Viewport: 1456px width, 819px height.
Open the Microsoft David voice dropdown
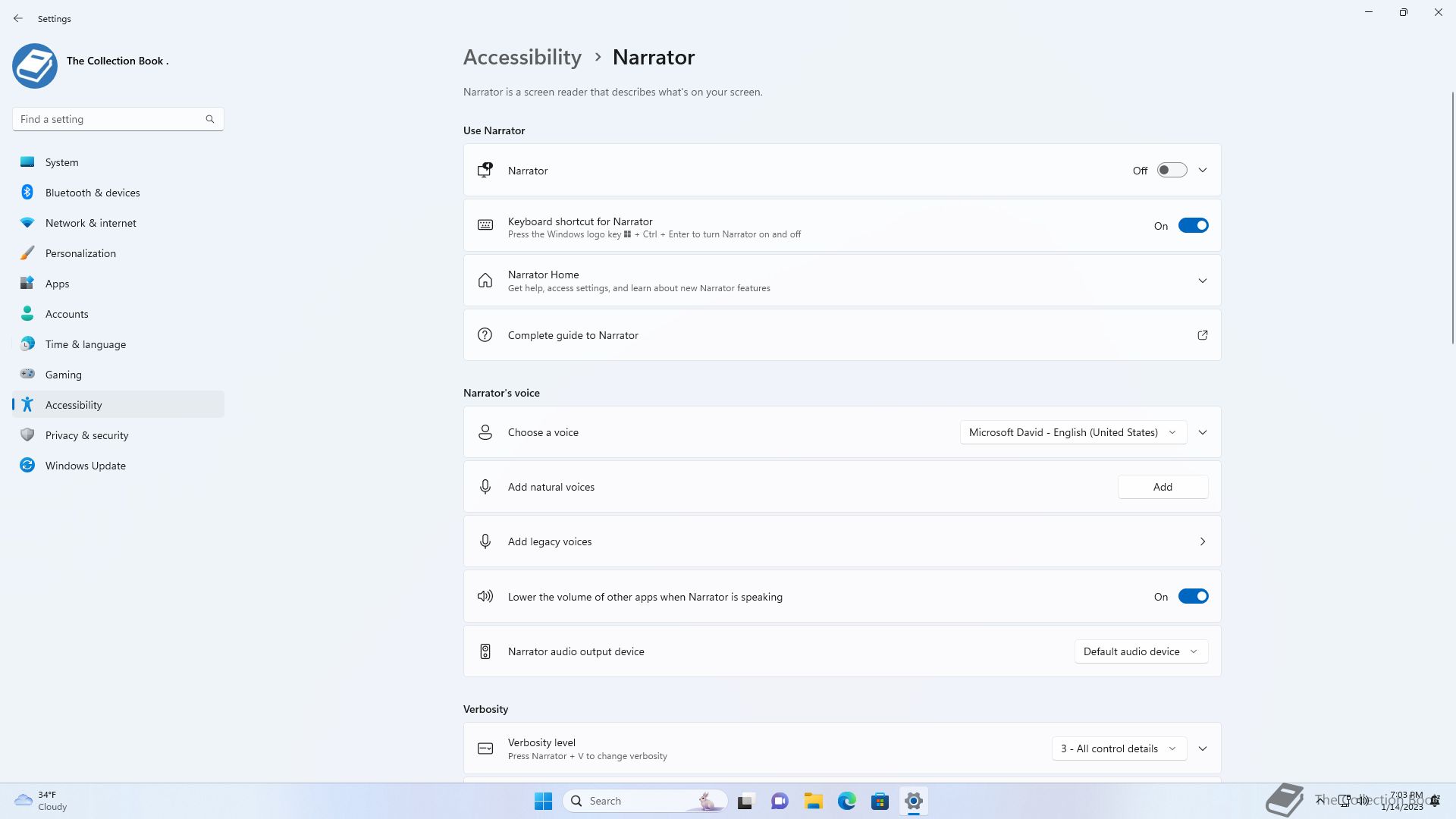[x=1073, y=432]
